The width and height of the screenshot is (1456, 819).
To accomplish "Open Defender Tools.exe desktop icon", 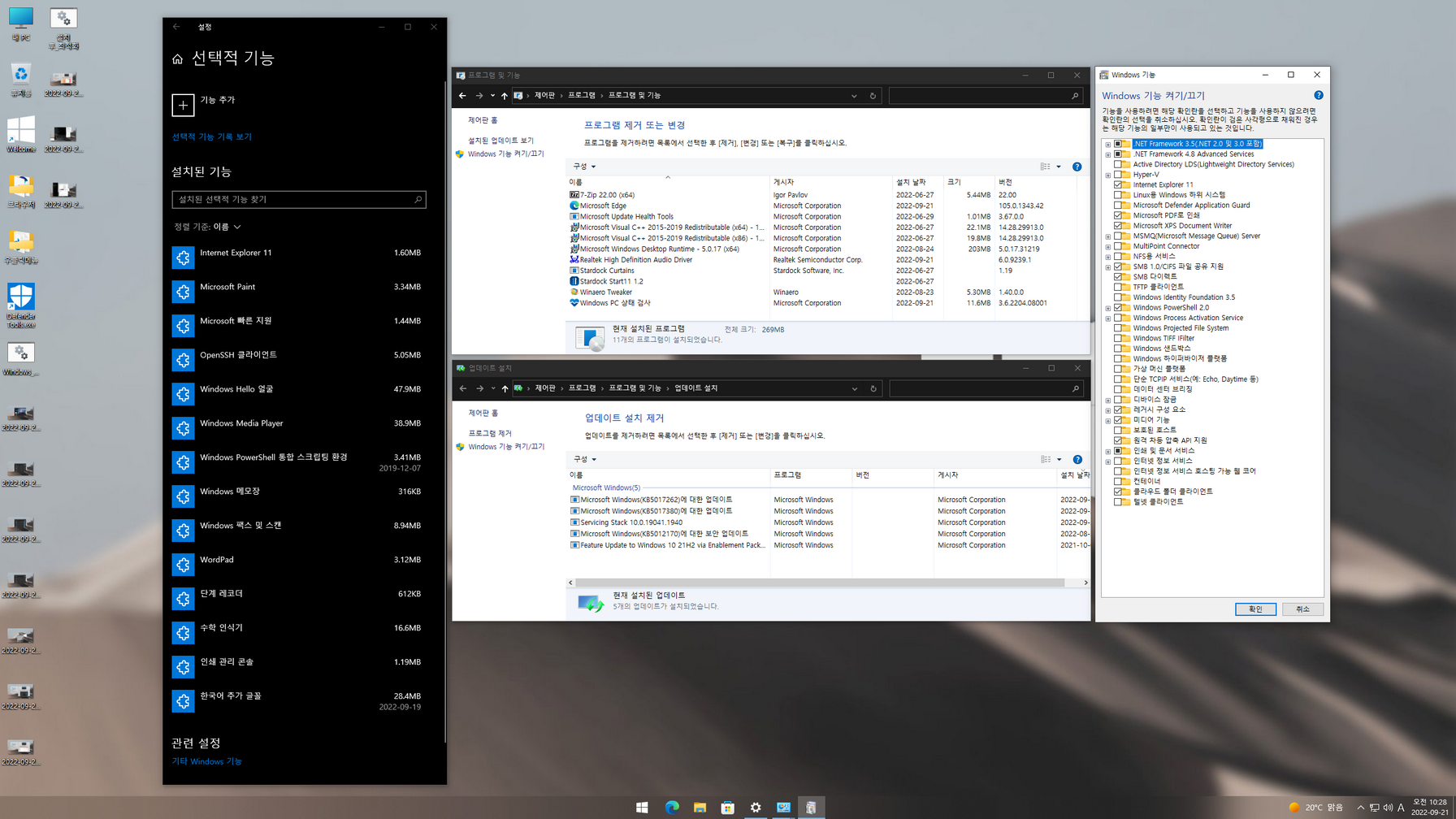I will 21,305.
